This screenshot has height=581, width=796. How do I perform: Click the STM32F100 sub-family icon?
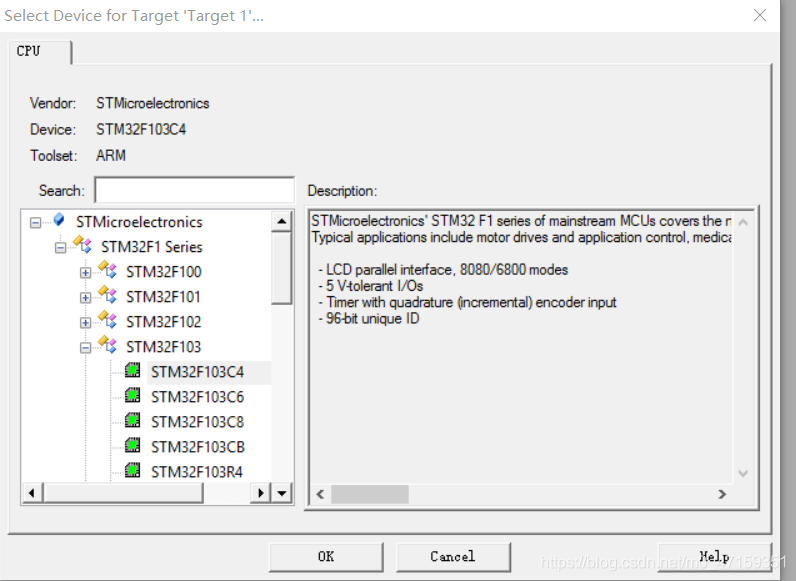coord(108,269)
